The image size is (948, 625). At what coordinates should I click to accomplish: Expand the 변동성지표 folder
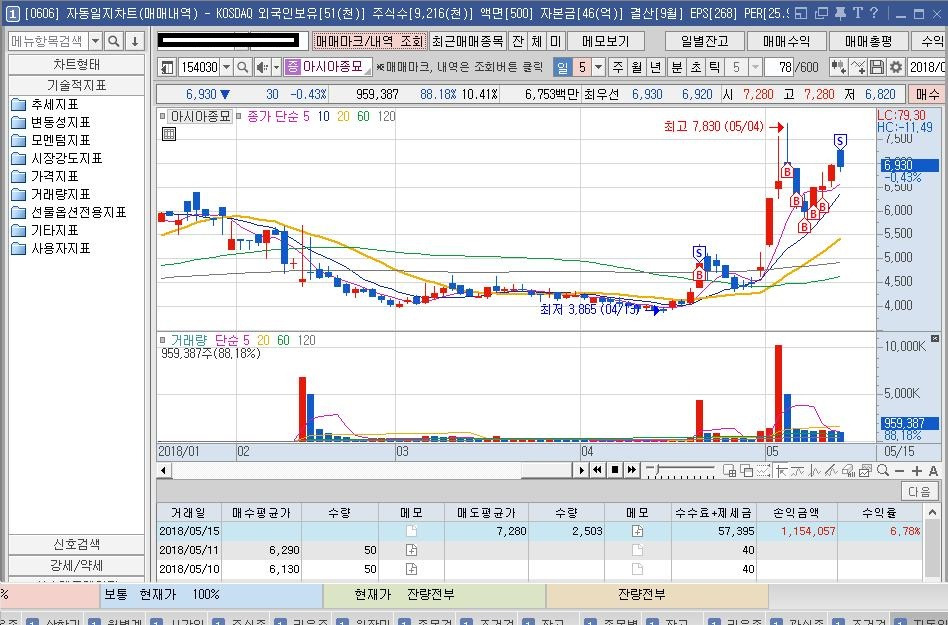tap(51, 122)
